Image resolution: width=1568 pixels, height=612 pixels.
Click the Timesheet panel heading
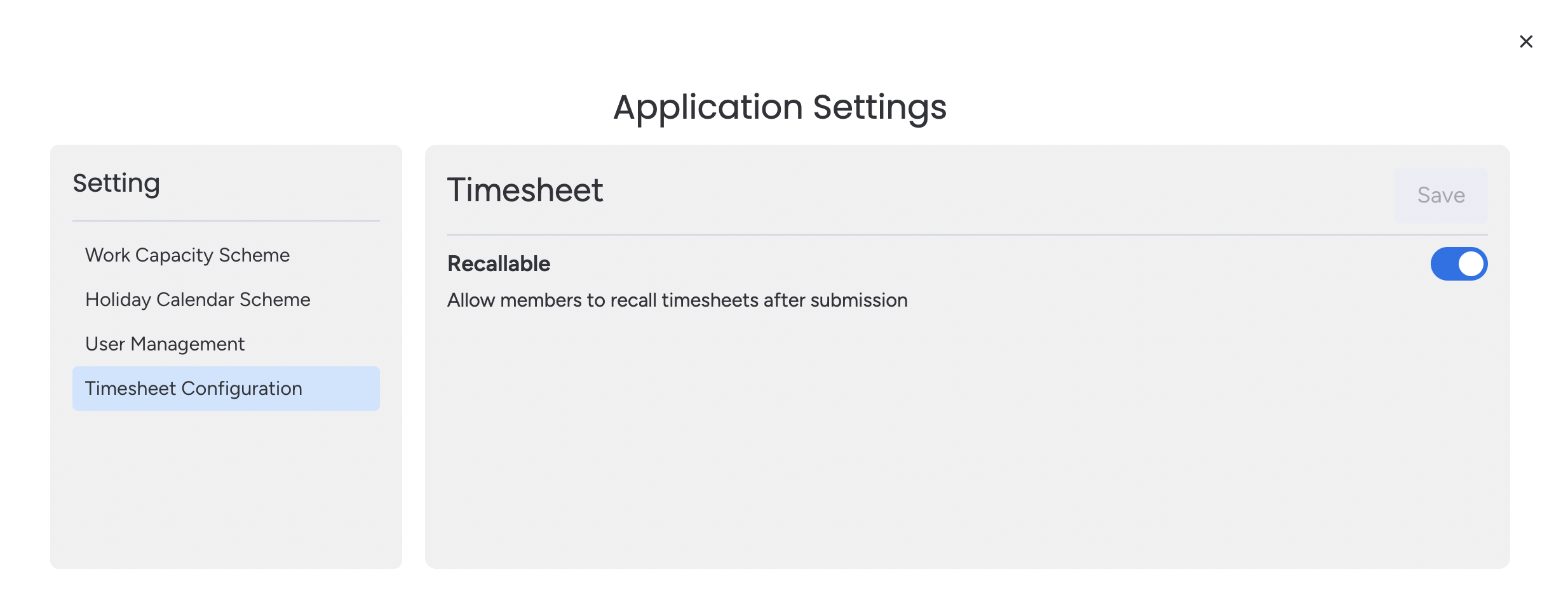(x=525, y=190)
